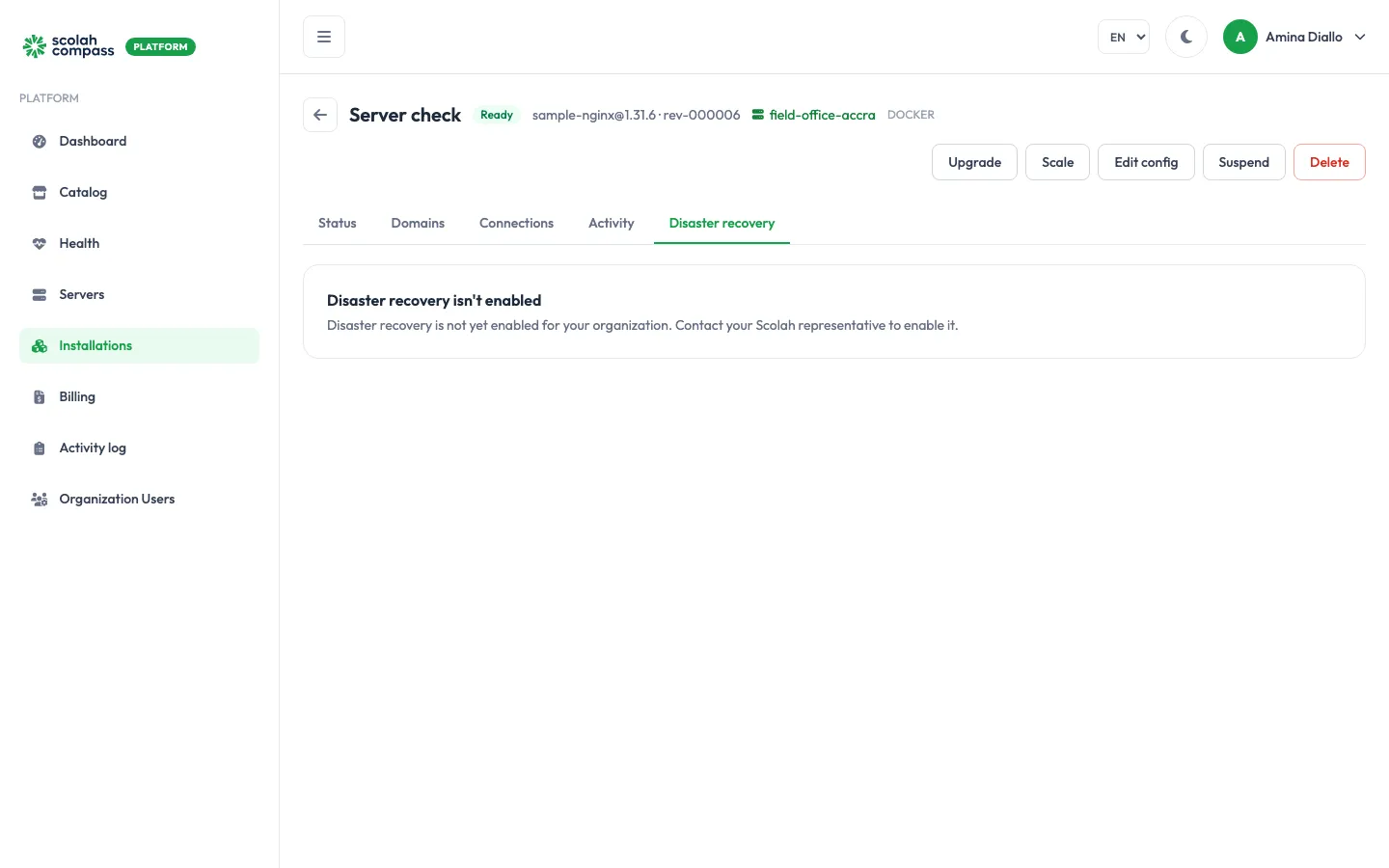Collapse the sidebar with hamburger button

point(324,37)
